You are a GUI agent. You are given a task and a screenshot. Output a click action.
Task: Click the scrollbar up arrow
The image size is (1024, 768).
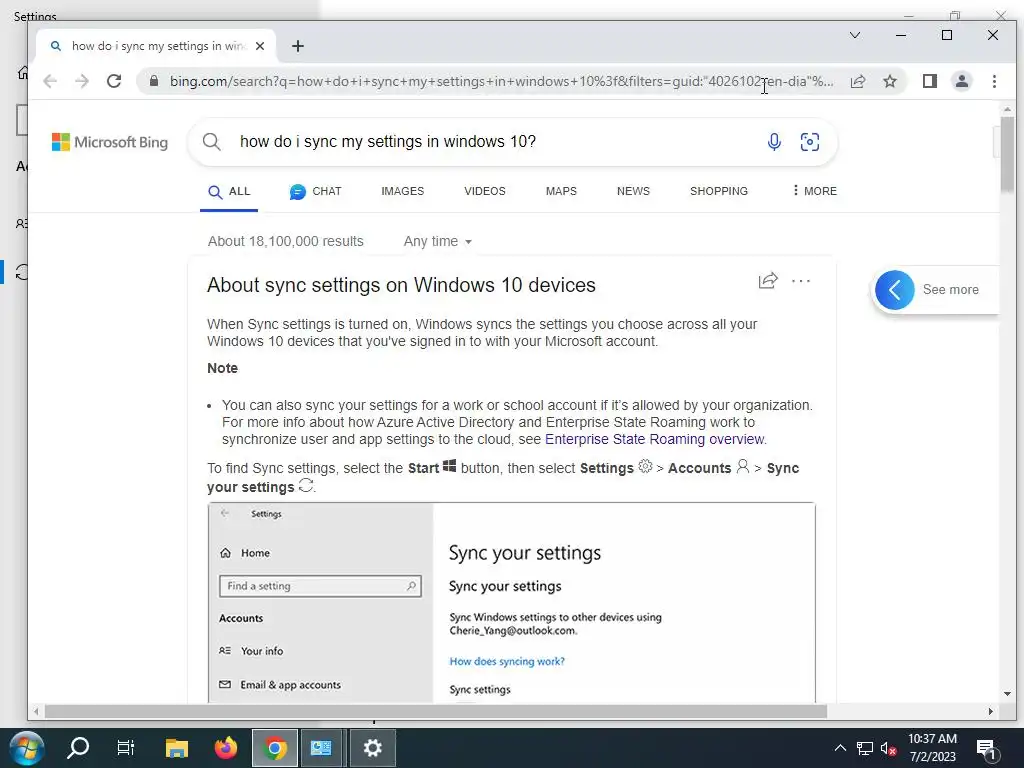pos(1006,109)
